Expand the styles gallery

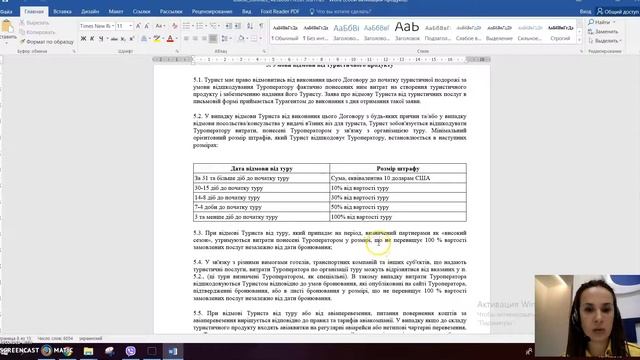coord(579,40)
